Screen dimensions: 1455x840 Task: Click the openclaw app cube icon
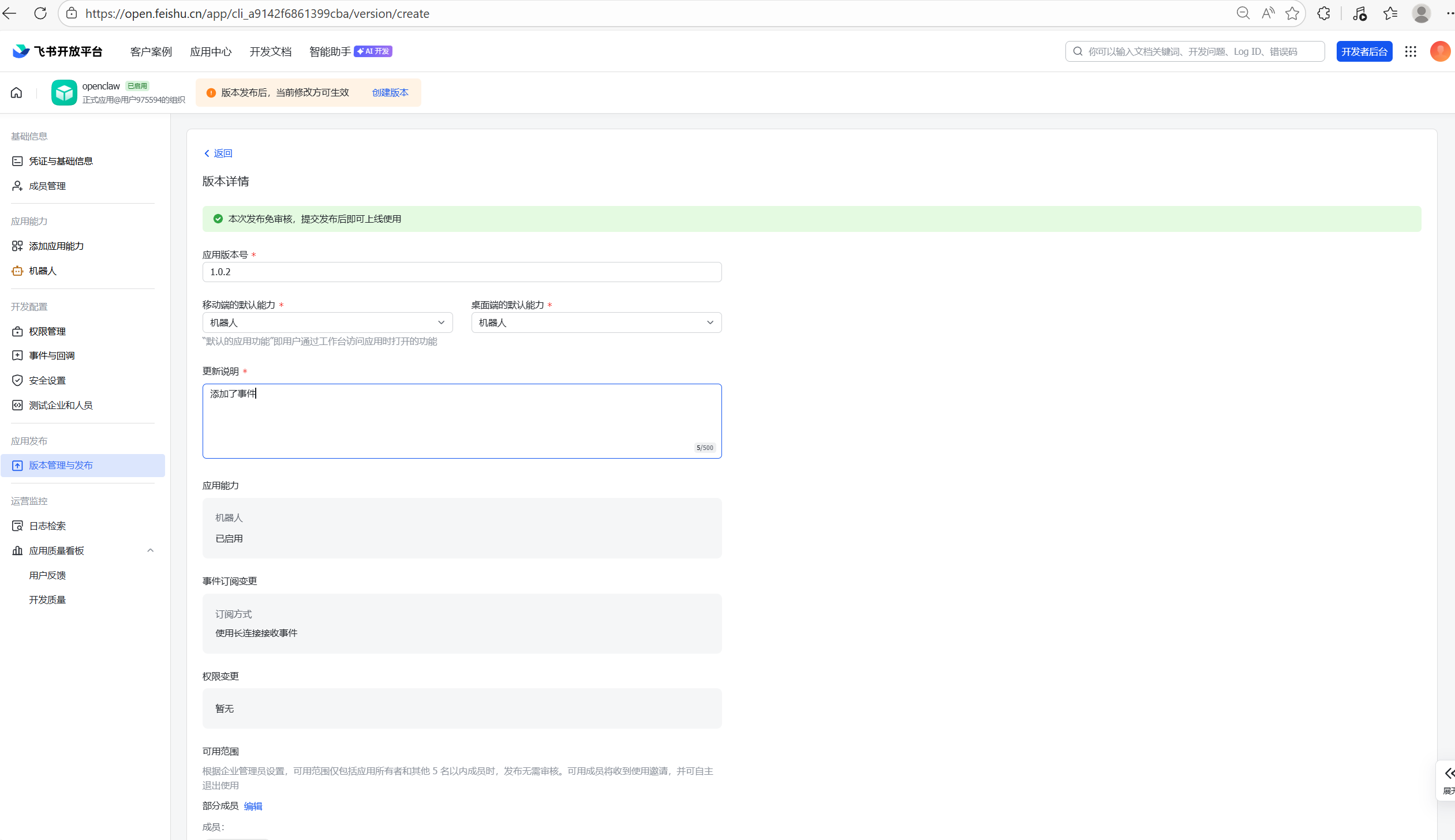[x=63, y=92]
